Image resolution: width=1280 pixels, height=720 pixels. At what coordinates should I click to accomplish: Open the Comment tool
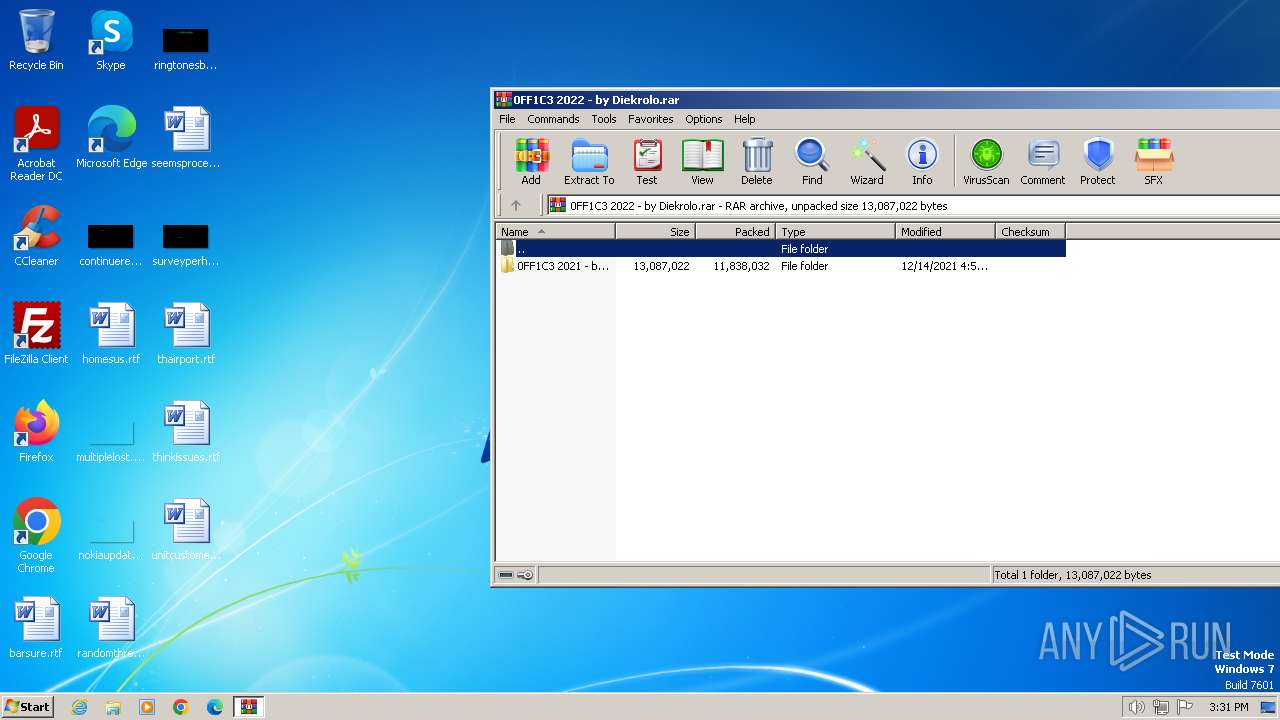coord(1043,162)
